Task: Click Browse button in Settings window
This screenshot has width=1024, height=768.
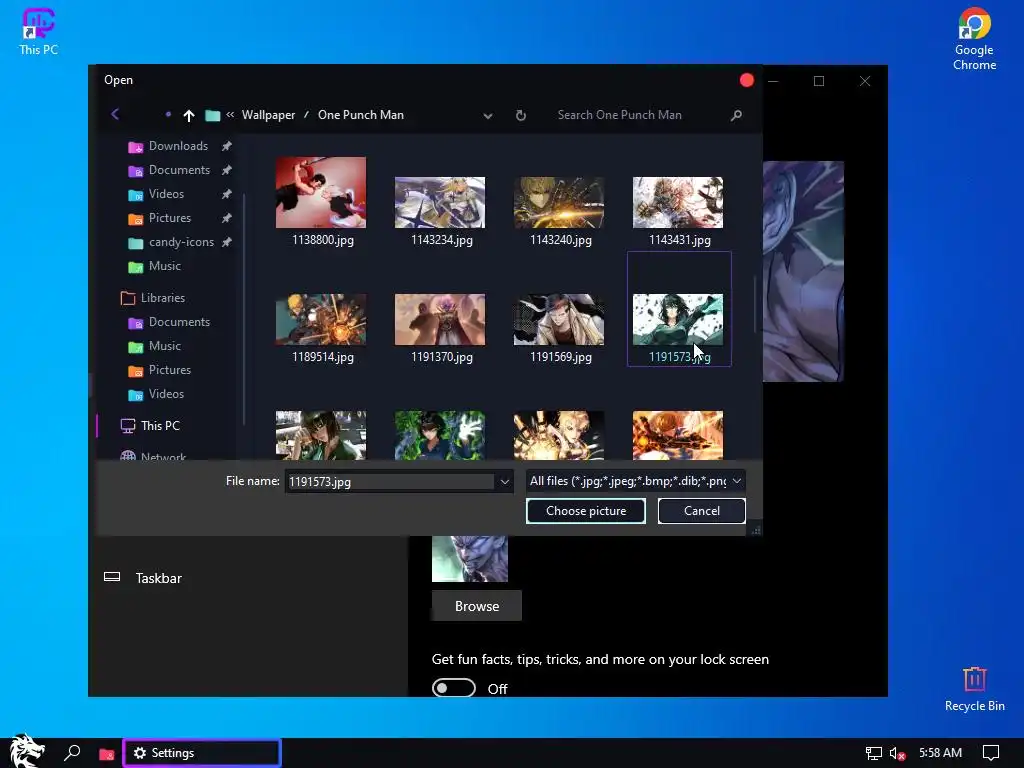Action: pyautogui.click(x=477, y=606)
